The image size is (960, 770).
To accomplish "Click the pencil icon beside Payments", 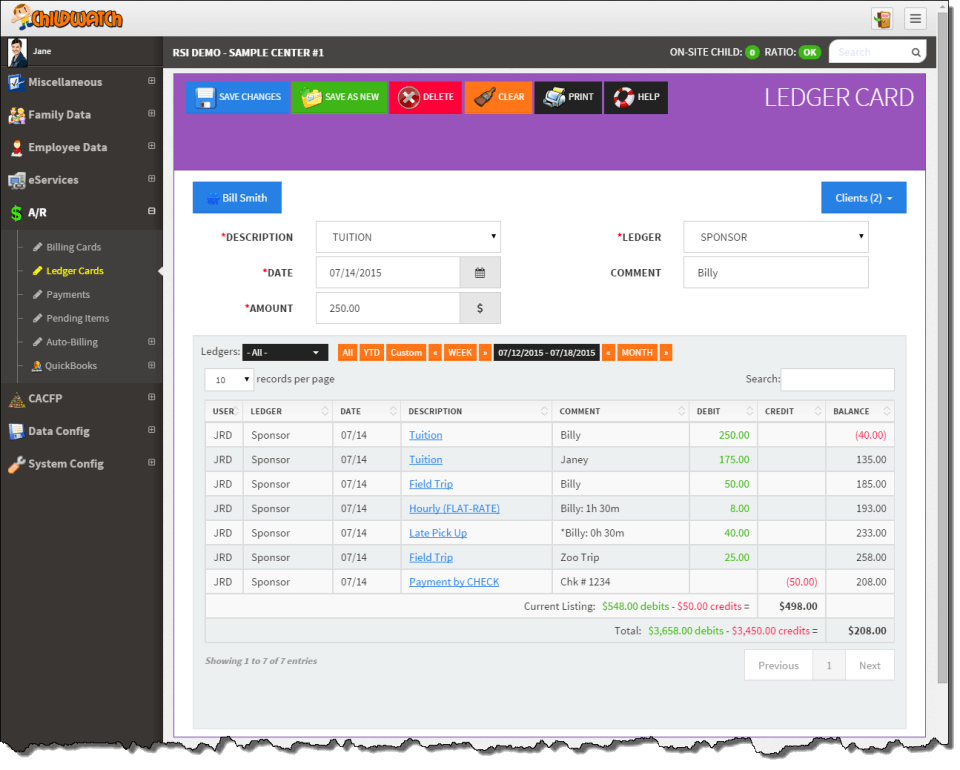I will [x=37, y=294].
